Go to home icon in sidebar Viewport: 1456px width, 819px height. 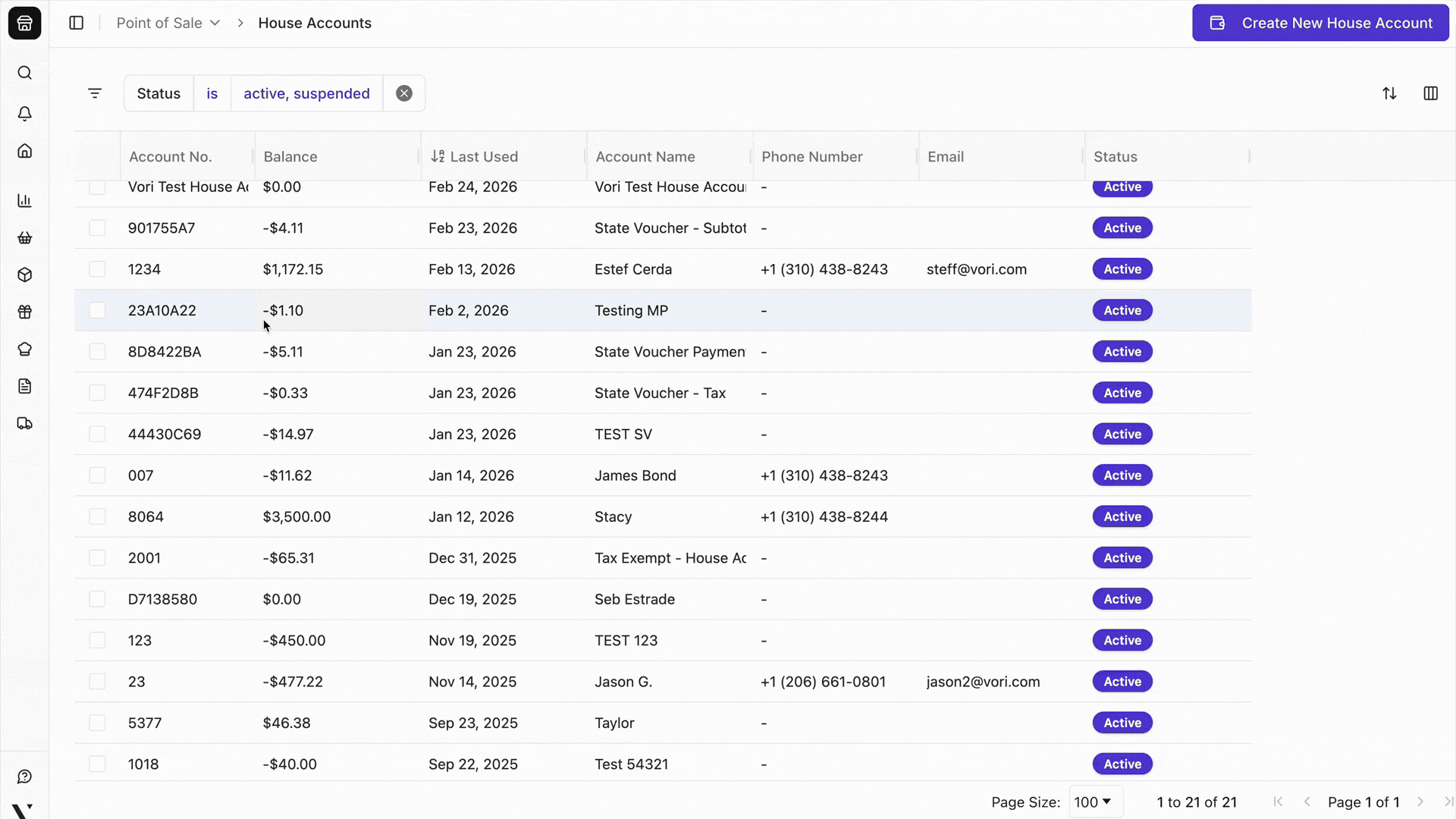tap(24, 151)
